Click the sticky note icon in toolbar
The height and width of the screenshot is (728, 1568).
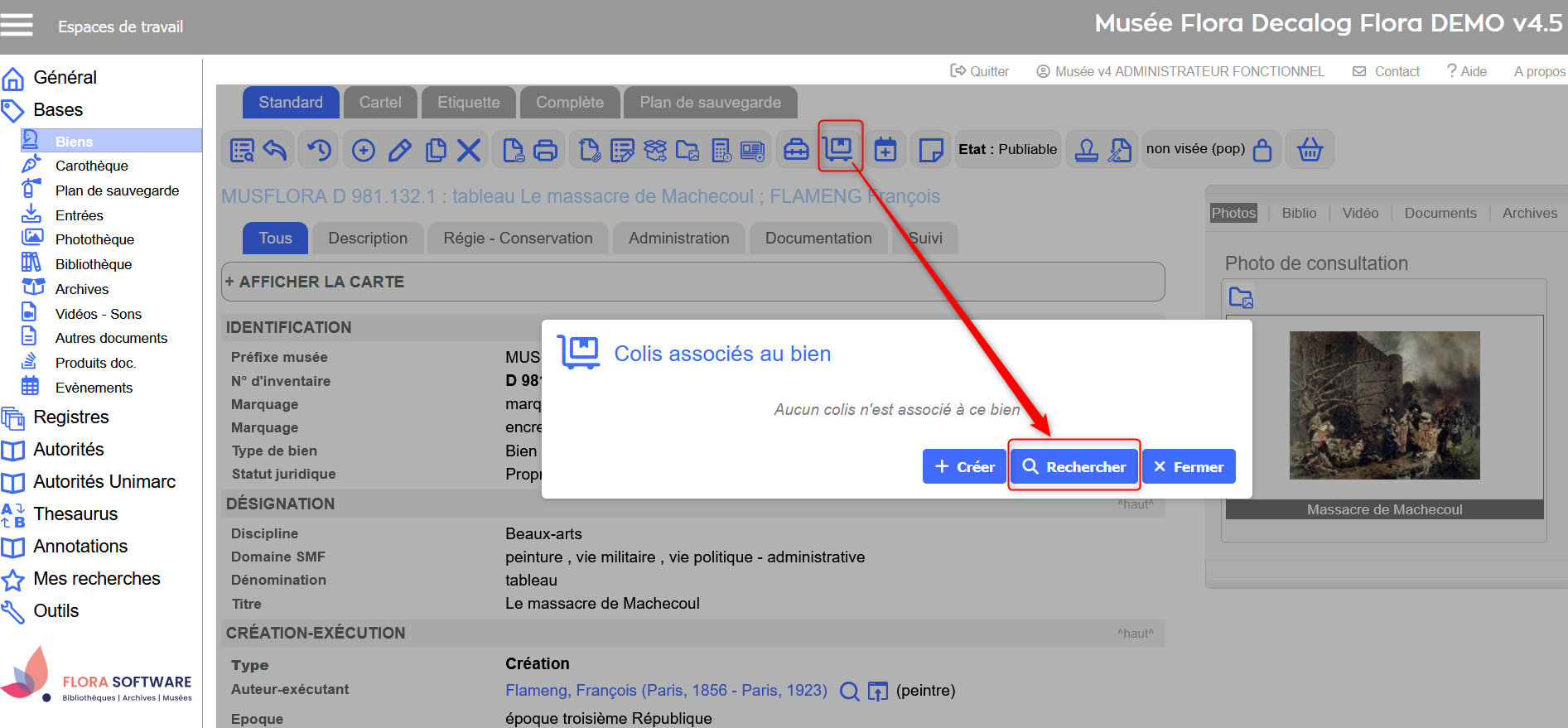coord(931,150)
